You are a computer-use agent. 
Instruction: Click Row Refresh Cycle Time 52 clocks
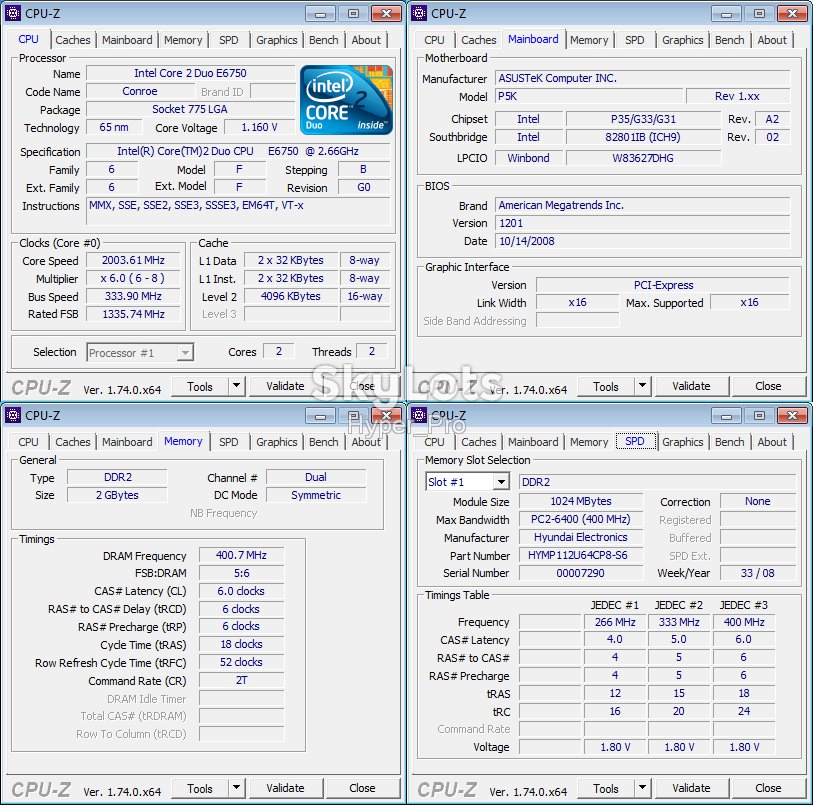click(x=241, y=662)
